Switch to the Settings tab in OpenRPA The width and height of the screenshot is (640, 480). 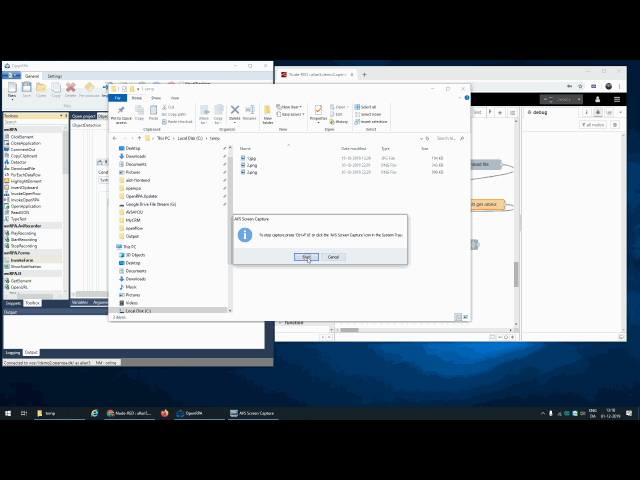[55, 76]
